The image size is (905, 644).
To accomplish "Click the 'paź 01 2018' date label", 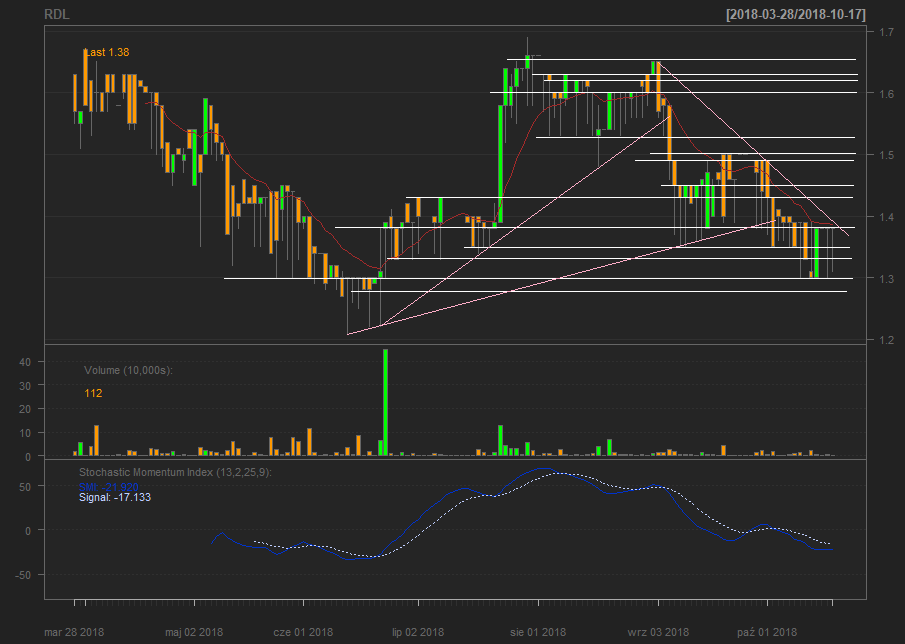I will click(767, 632).
